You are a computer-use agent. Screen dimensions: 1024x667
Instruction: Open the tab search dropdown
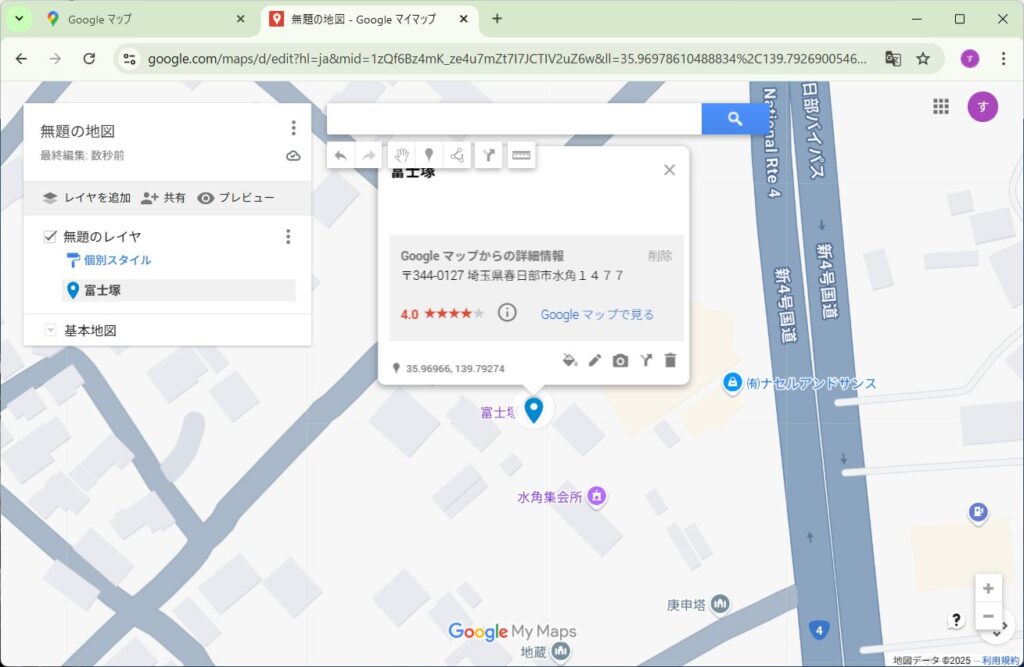tap(19, 19)
